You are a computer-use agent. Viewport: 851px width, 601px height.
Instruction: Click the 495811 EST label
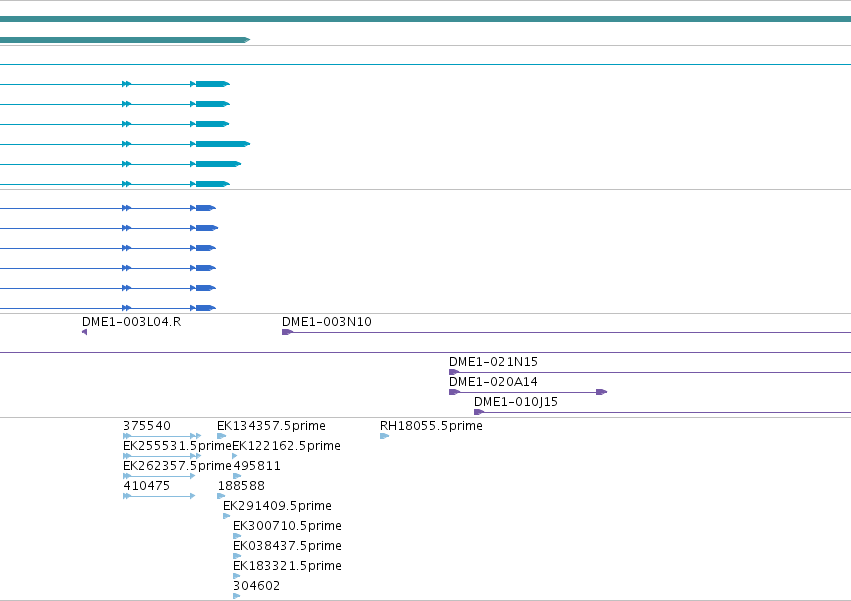click(x=257, y=466)
